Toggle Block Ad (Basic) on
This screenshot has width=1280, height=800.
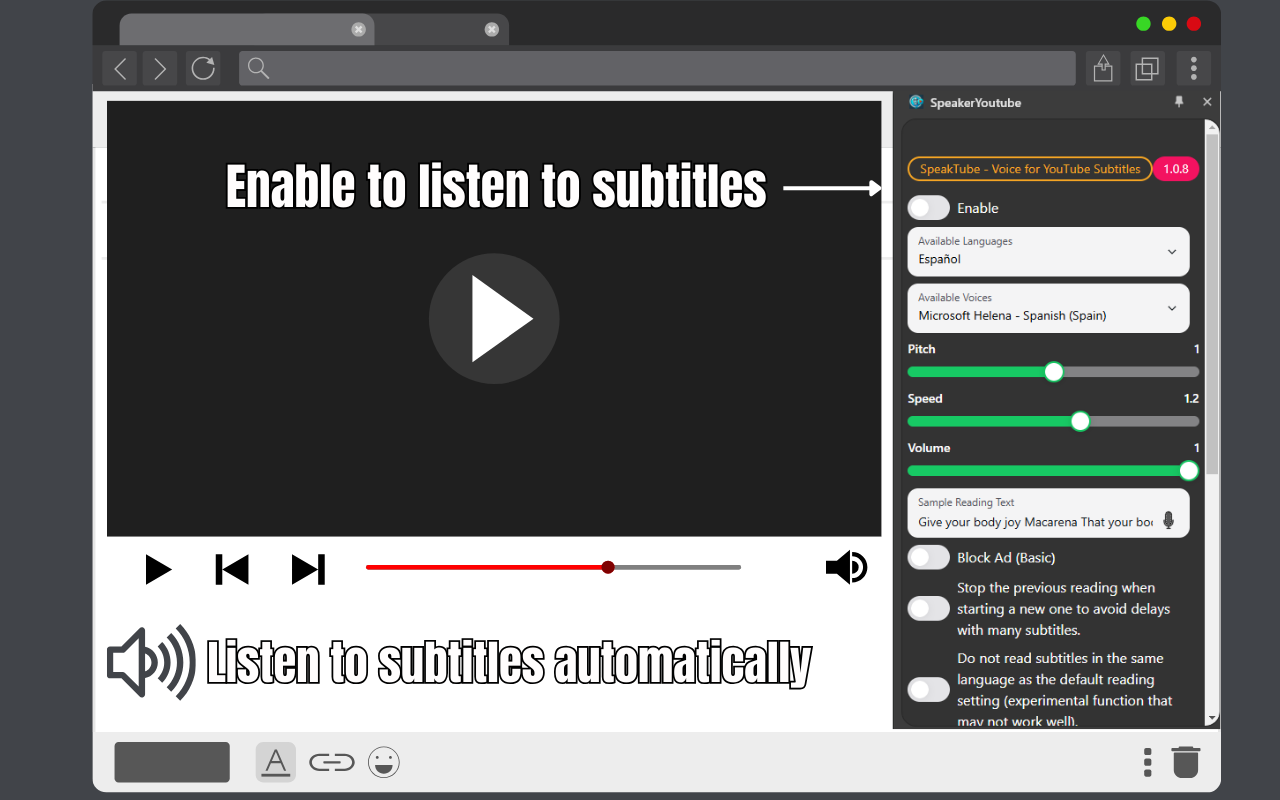point(928,557)
